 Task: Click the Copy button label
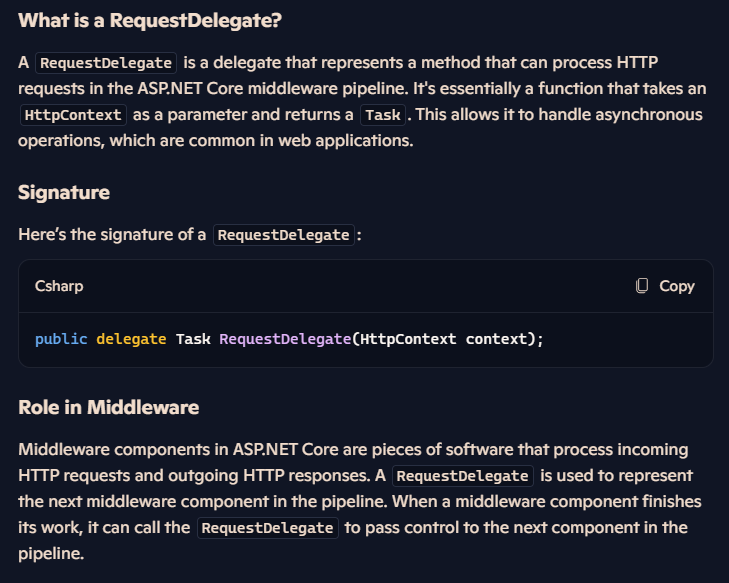click(x=676, y=286)
